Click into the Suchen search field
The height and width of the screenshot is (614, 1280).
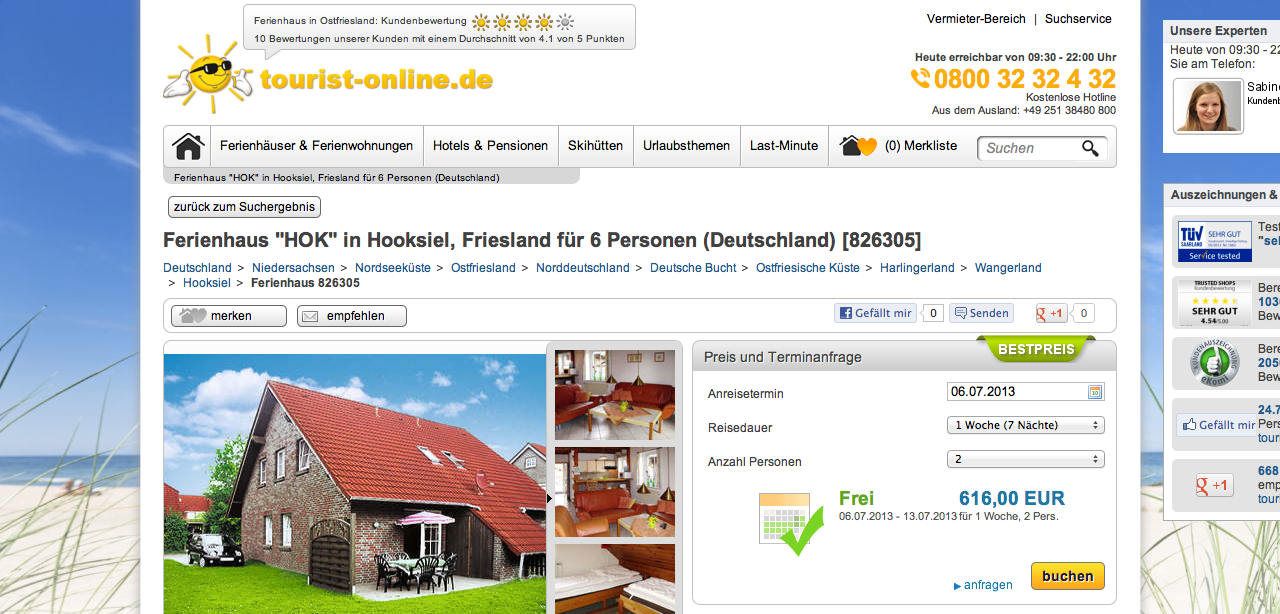(1030, 148)
